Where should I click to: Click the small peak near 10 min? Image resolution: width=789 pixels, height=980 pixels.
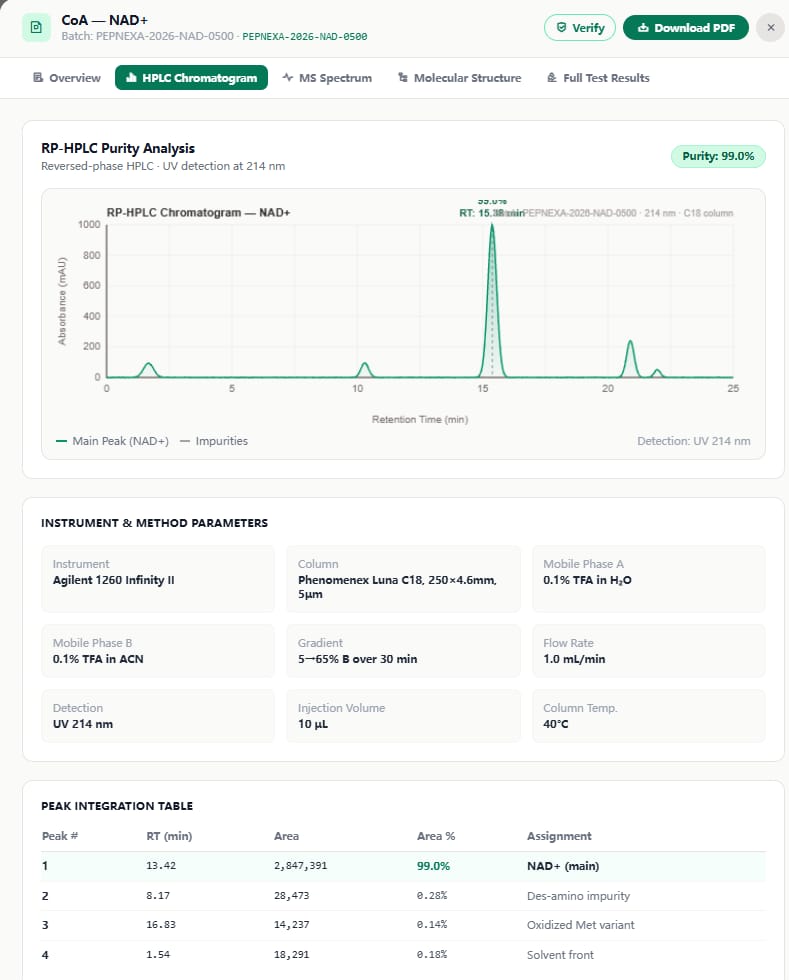(364, 370)
